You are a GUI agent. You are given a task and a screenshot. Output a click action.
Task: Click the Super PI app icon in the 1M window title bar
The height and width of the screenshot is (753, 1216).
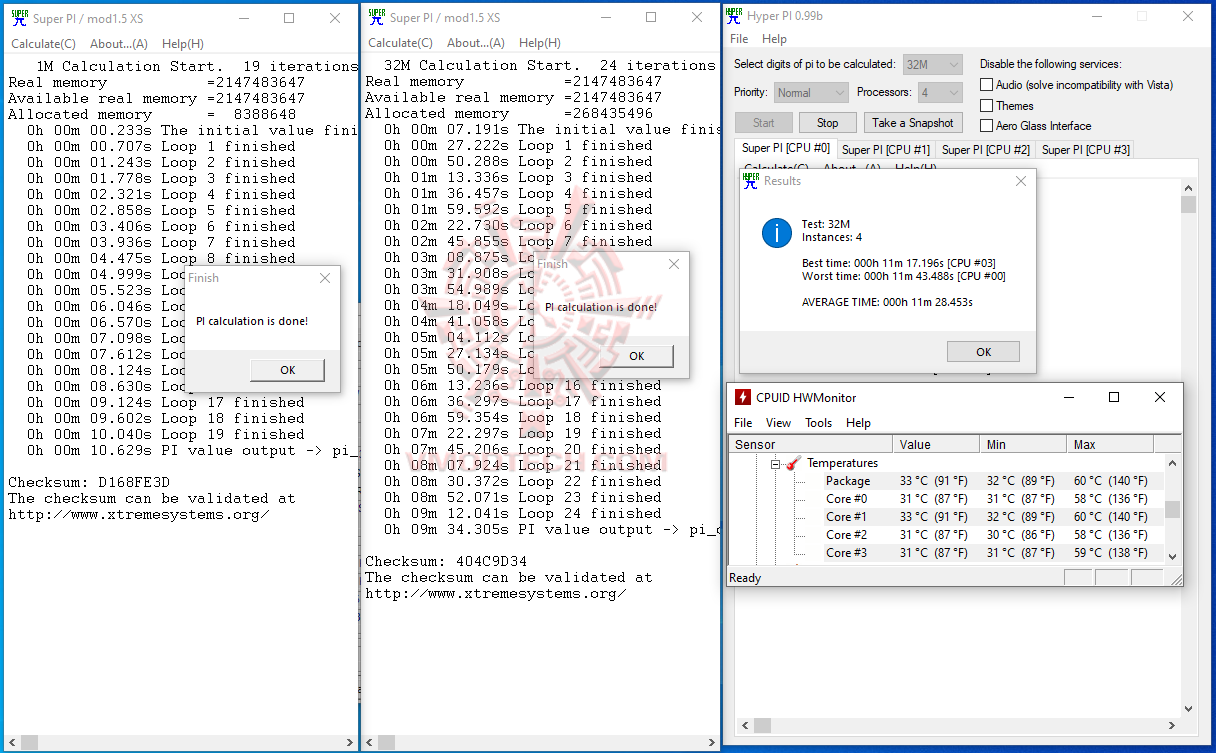tap(19, 17)
